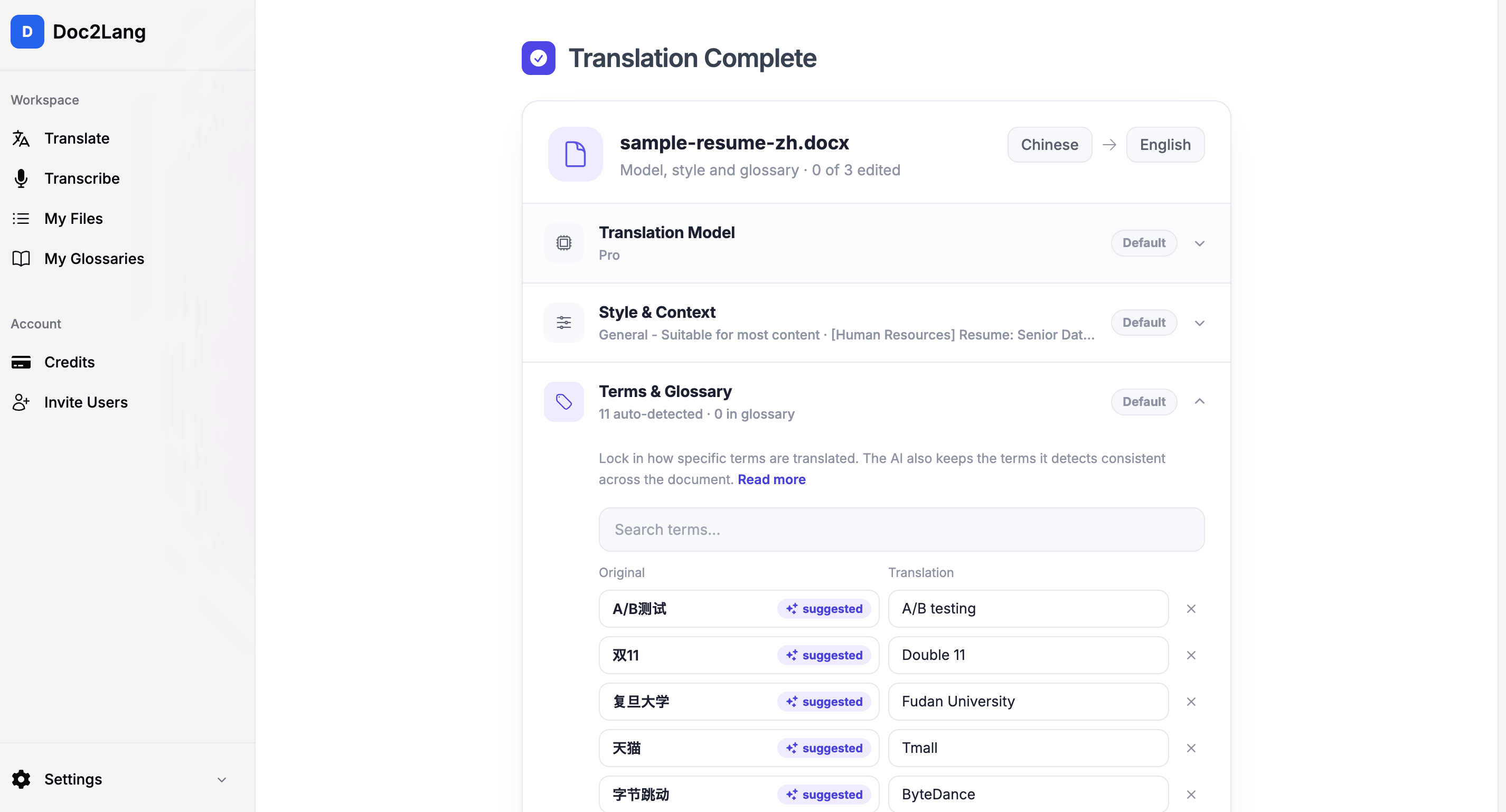Open the Translate workspace page
This screenshot has width=1506, height=812.
pyautogui.click(x=77, y=138)
